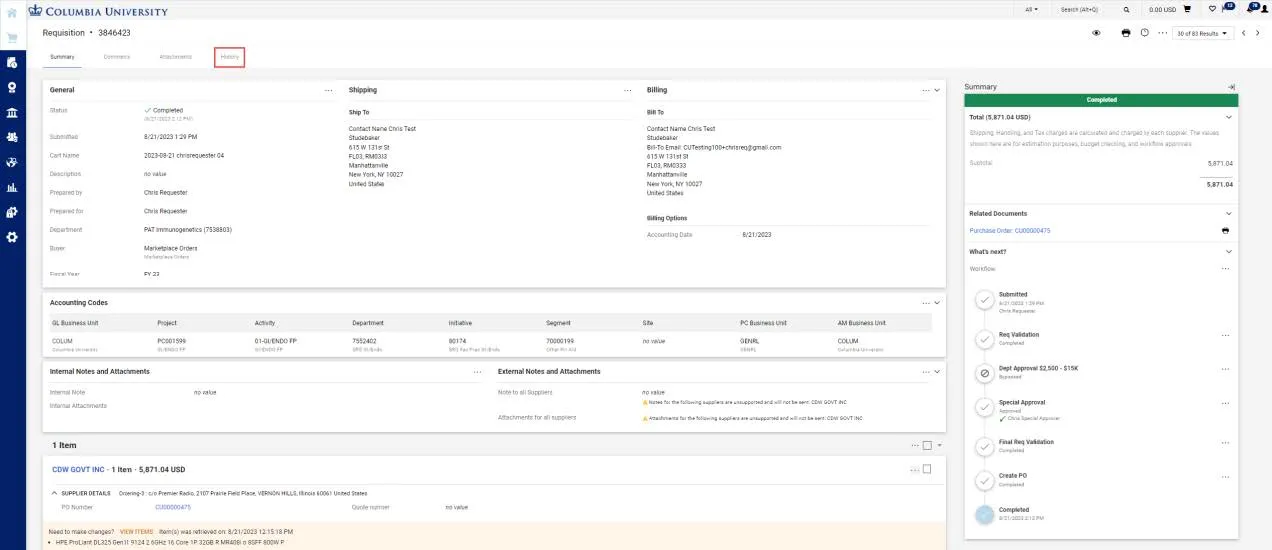The height and width of the screenshot is (550, 1272).
Task: Collapse the Accounting Codes chevron
Action: [937, 303]
